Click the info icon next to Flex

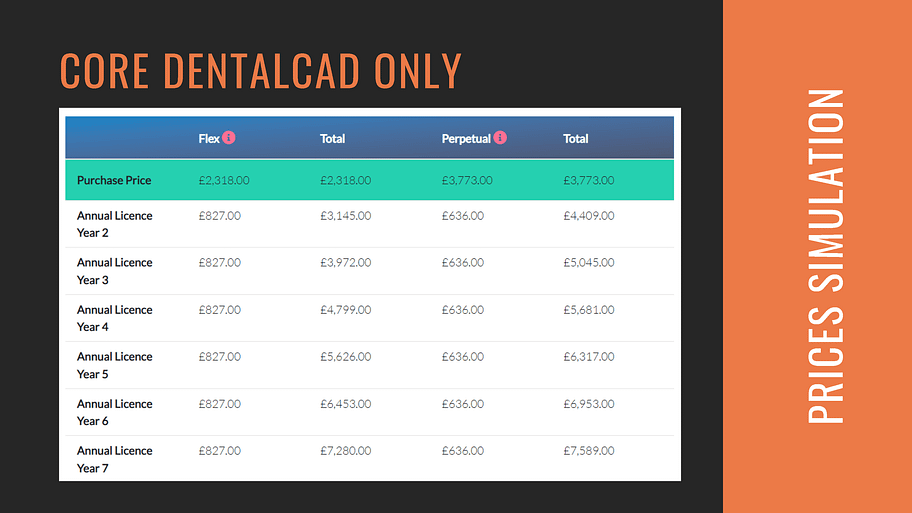point(229,137)
